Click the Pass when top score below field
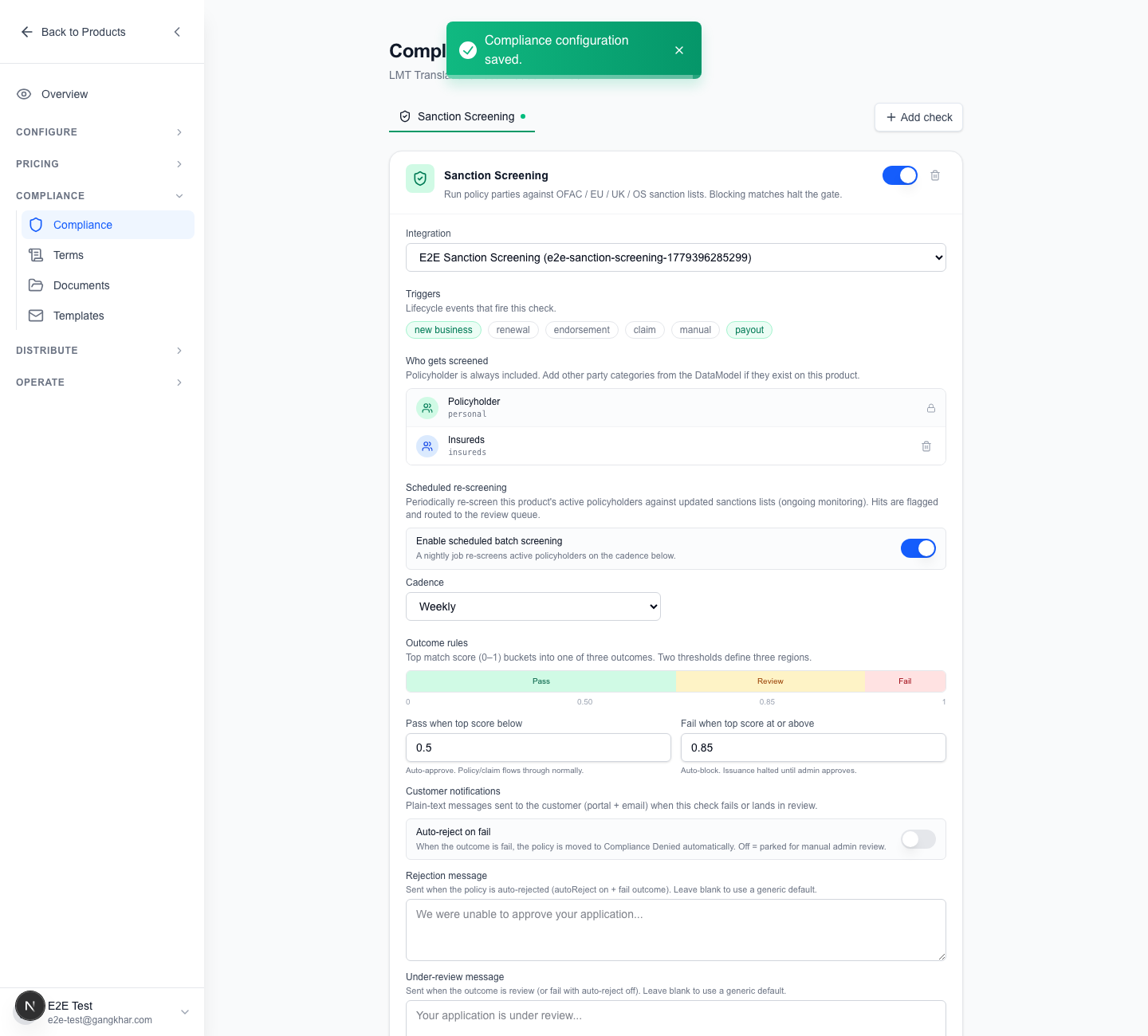Image resolution: width=1148 pixels, height=1036 pixels. tap(538, 748)
